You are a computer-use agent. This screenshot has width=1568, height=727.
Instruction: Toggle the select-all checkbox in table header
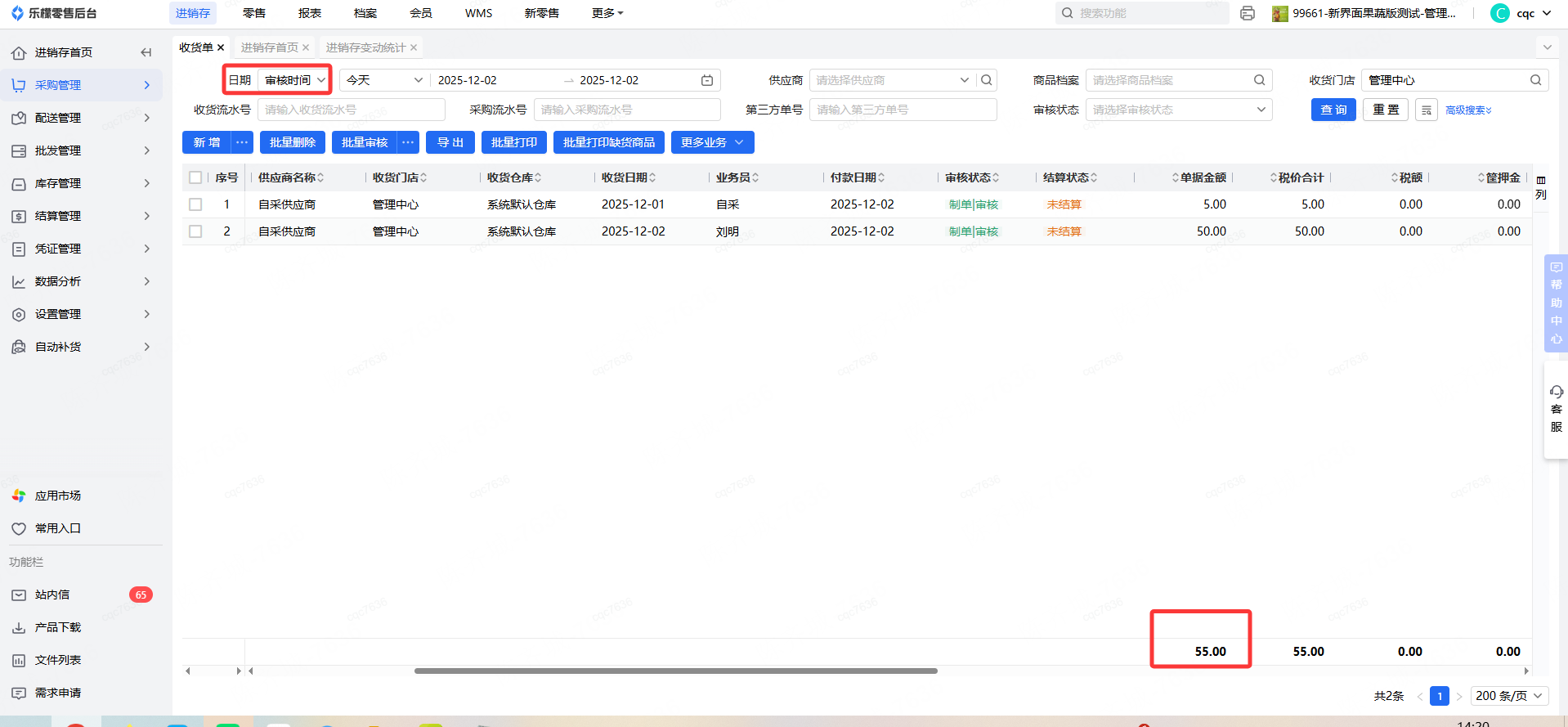(195, 177)
